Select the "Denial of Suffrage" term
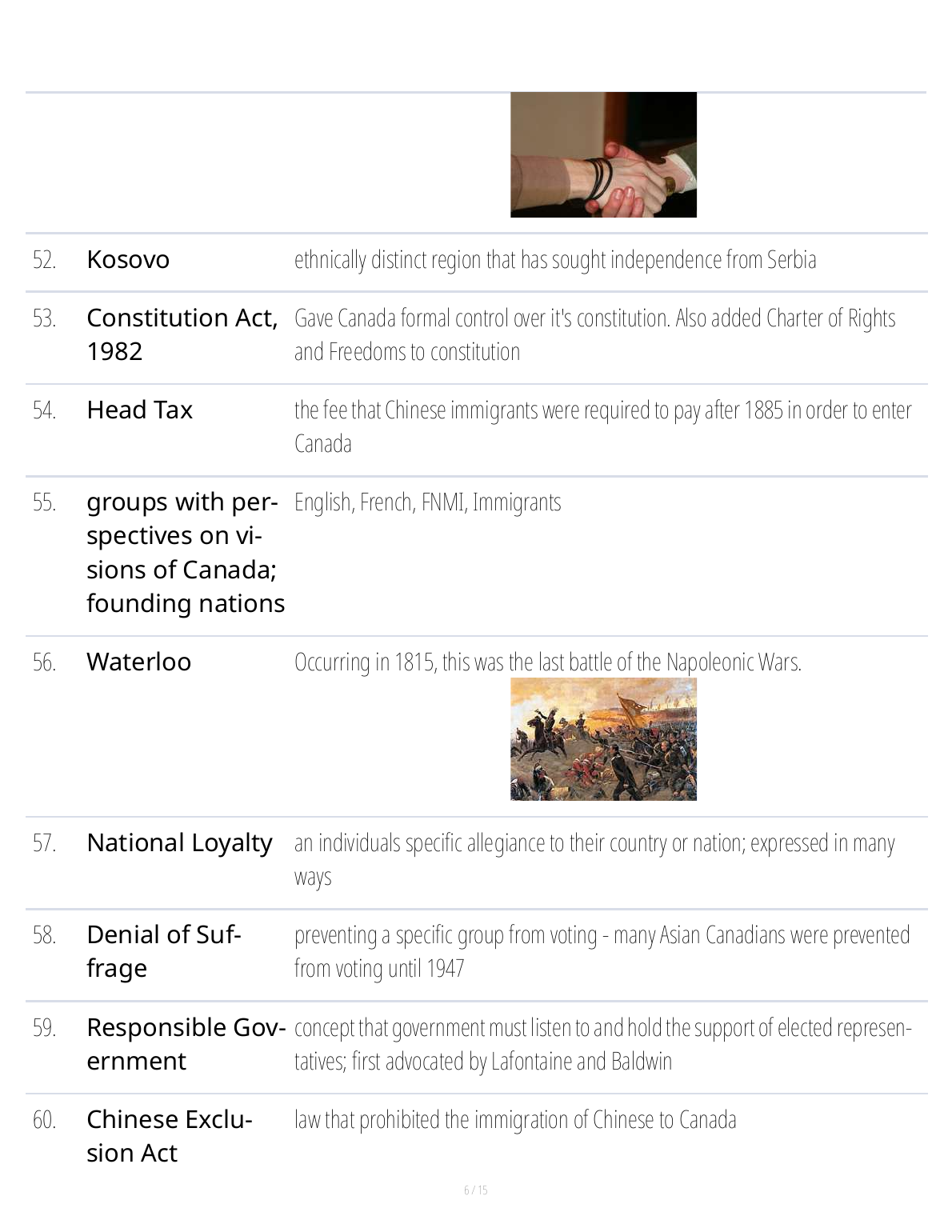The image size is (952, 1232). (163, 951)
